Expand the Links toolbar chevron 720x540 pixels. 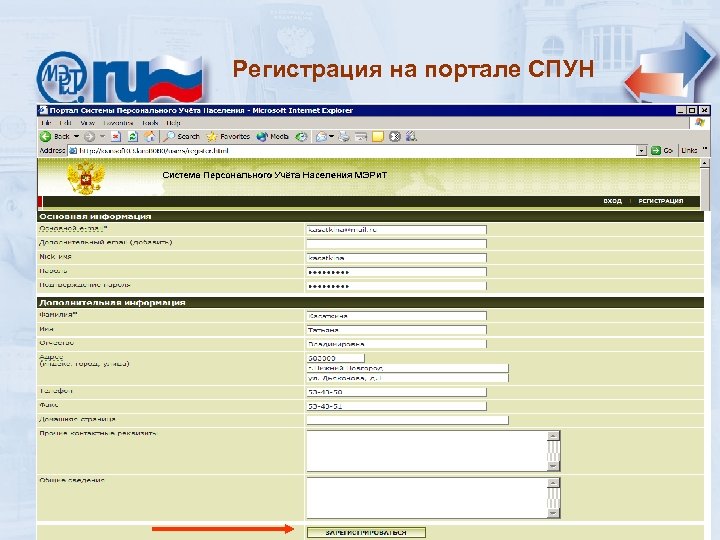tap(705, 150)
